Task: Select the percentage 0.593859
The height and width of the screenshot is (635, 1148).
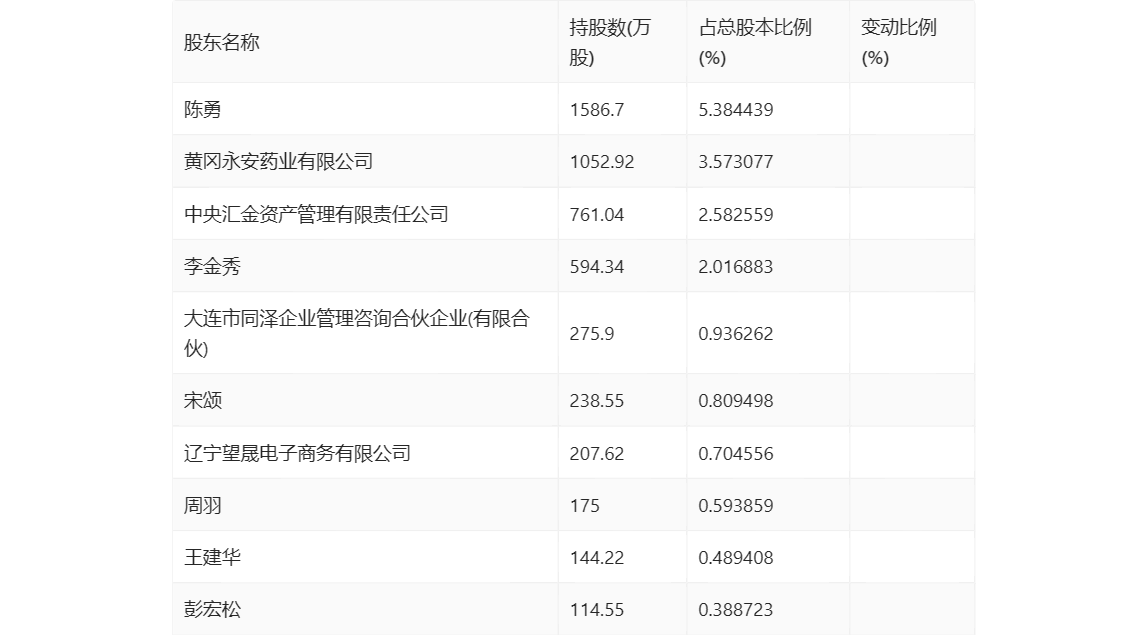Action: [735, 505]
